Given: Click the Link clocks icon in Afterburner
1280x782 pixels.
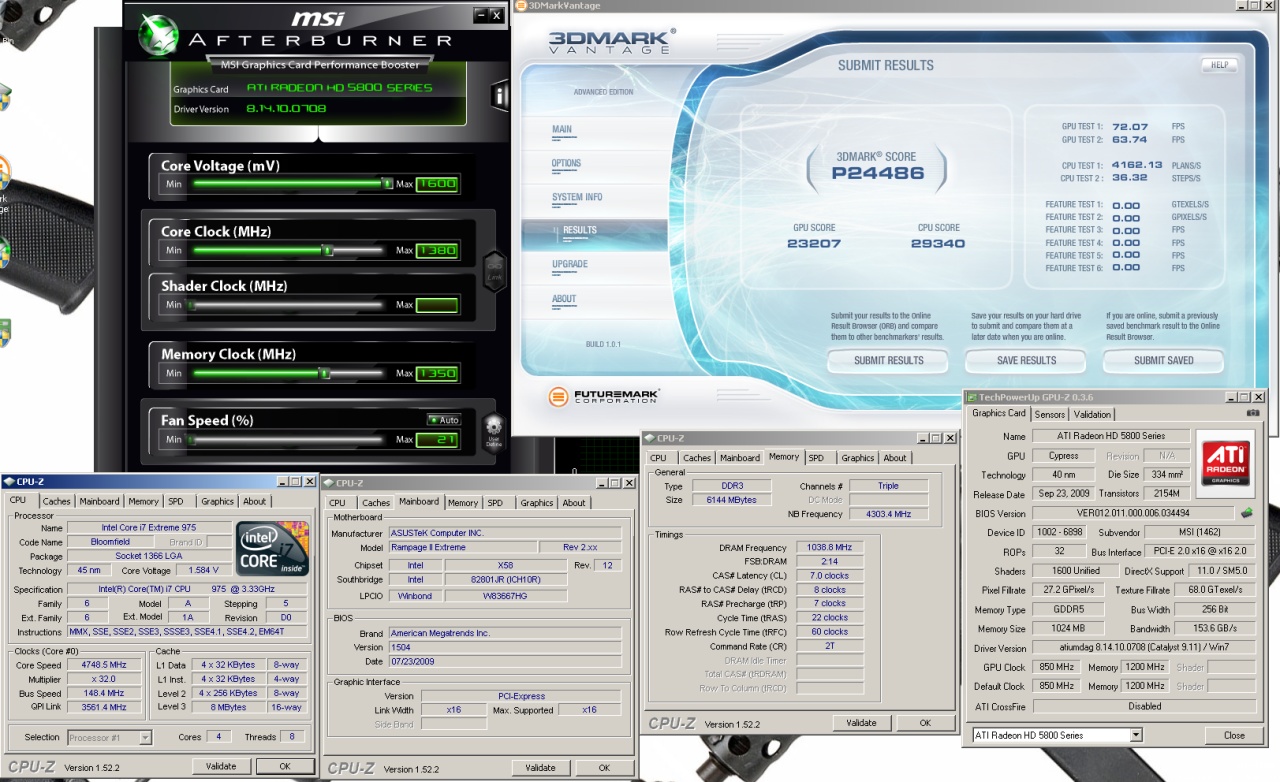Looking at the screenshot, I should coord(494,271).
